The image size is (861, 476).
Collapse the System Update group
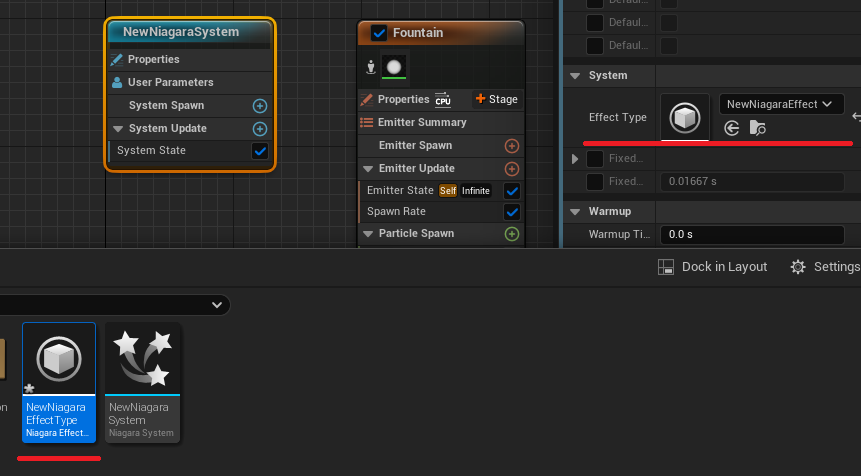click(x=118, y=129)
